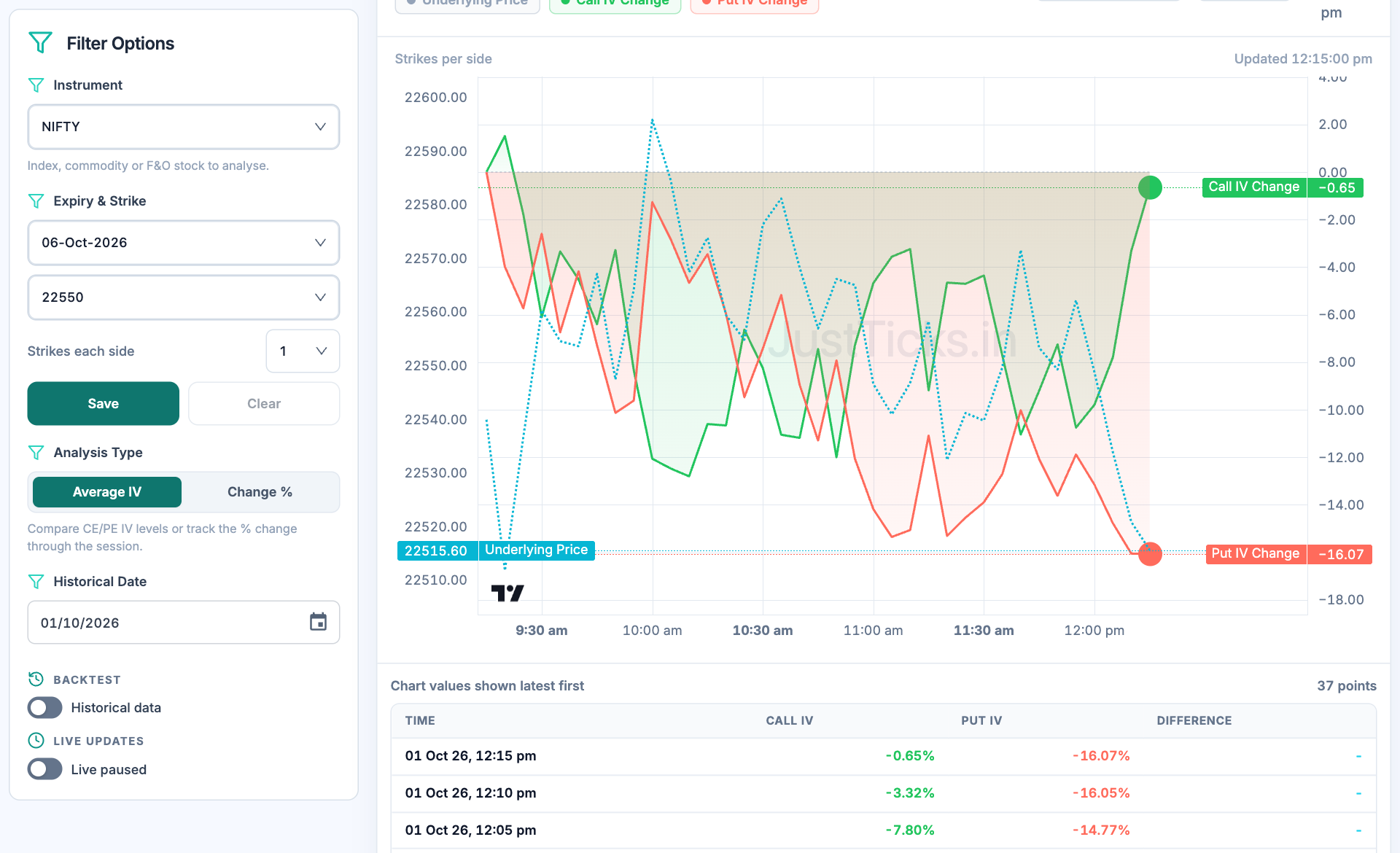Open the NIFTY instrument dropdown
1400x853 pixels.
[184, 127]
